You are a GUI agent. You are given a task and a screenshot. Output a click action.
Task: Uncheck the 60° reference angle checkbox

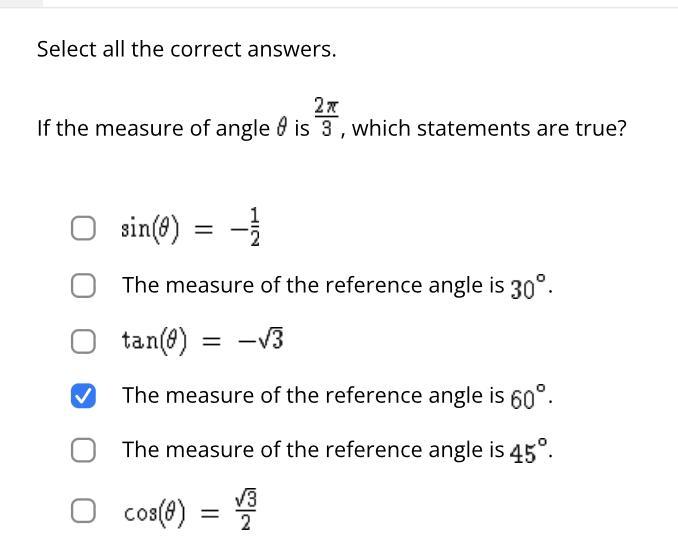[x=84, y=396]
